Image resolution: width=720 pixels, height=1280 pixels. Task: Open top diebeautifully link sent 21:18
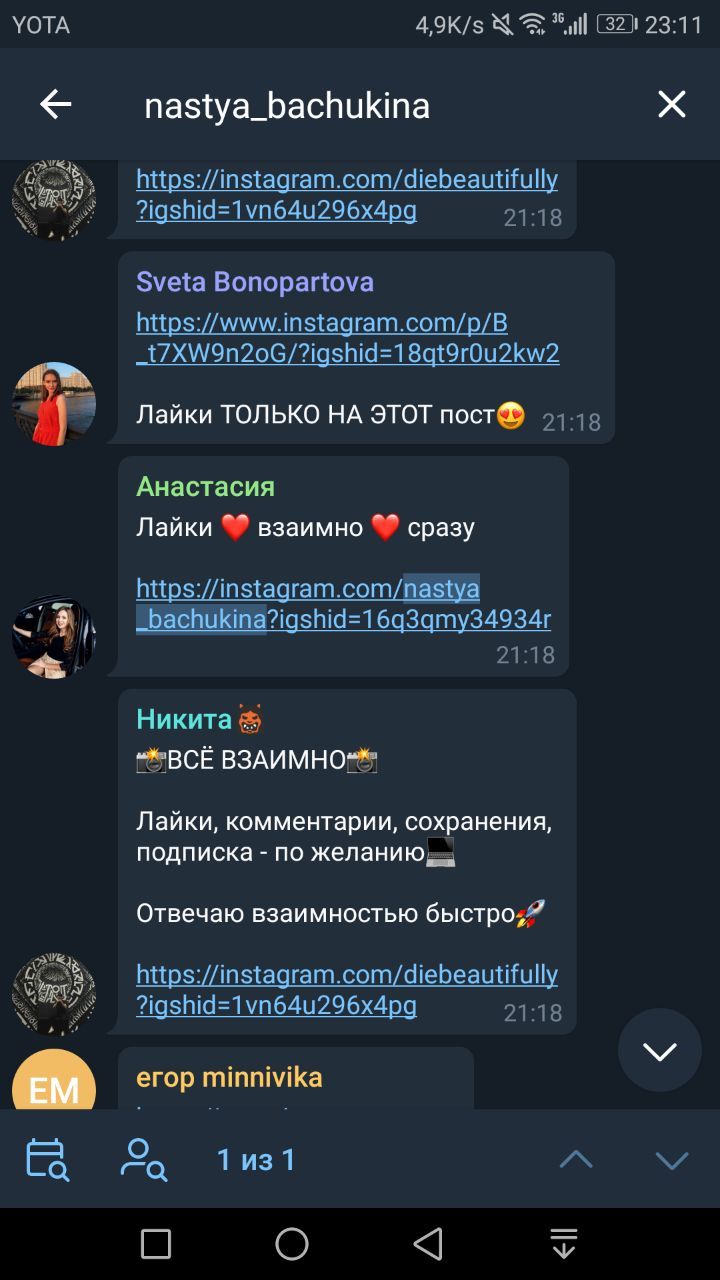(x=347, y=194)
